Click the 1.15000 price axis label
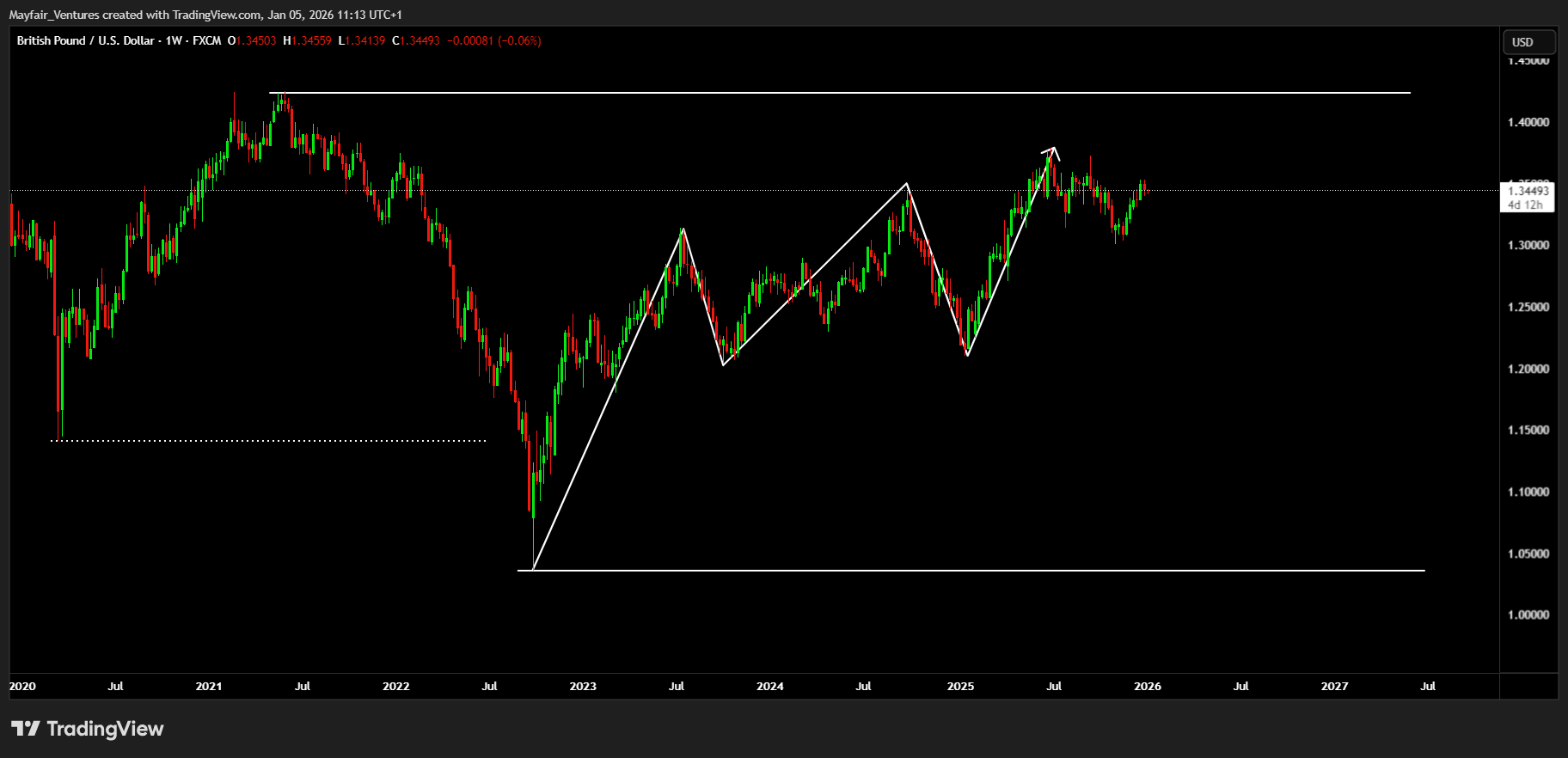This screenshot has width=1568, height=758. coord(1528,430)
